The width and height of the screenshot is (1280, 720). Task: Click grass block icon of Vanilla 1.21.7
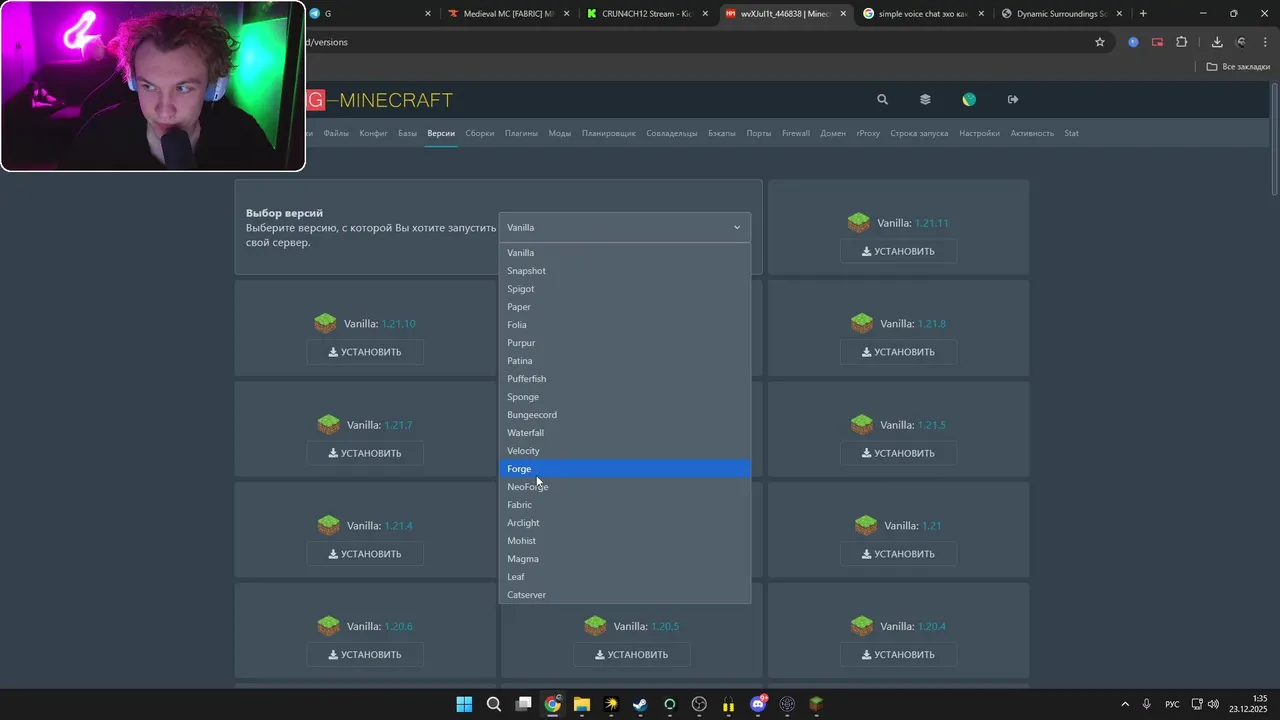pos(328,424)
